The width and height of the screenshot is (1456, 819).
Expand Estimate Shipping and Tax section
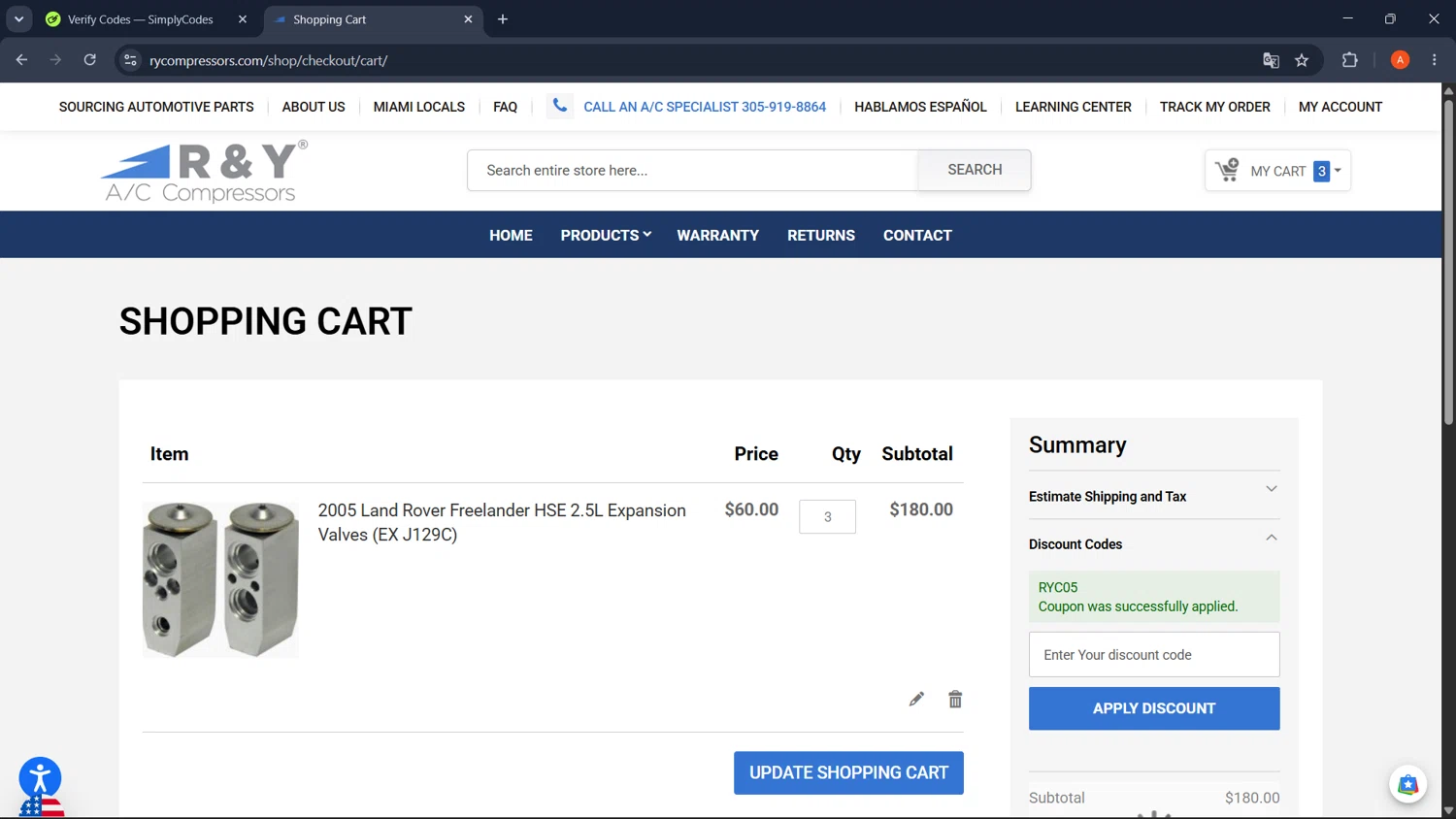click(1154, 496)
